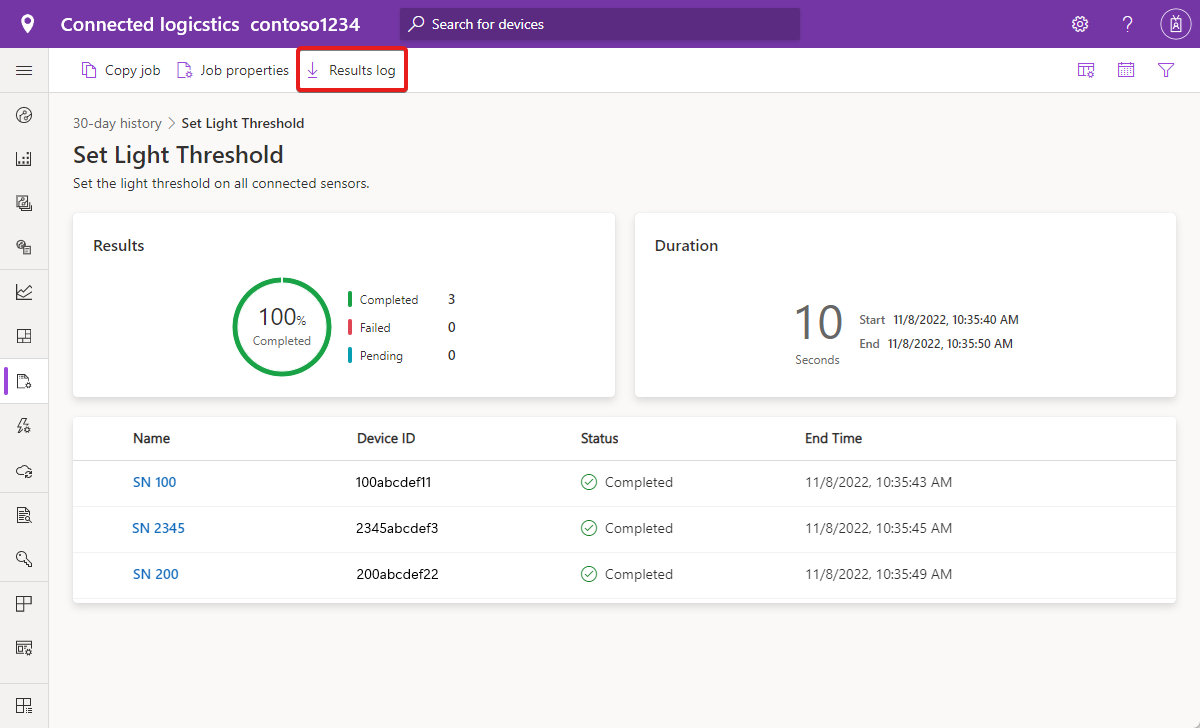1200x728 pixels.
Task: Select device ID 100abcdef11
Action: [x=393, y=482]
